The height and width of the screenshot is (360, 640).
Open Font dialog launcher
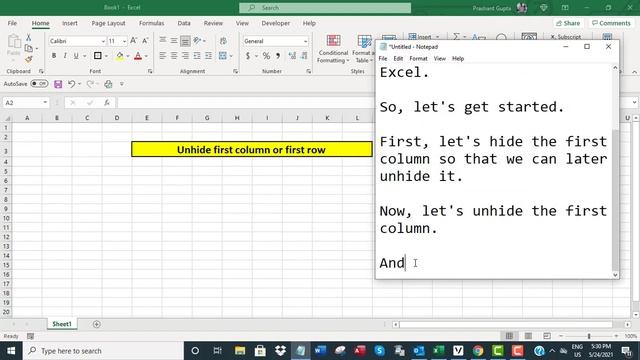(150, 71)
